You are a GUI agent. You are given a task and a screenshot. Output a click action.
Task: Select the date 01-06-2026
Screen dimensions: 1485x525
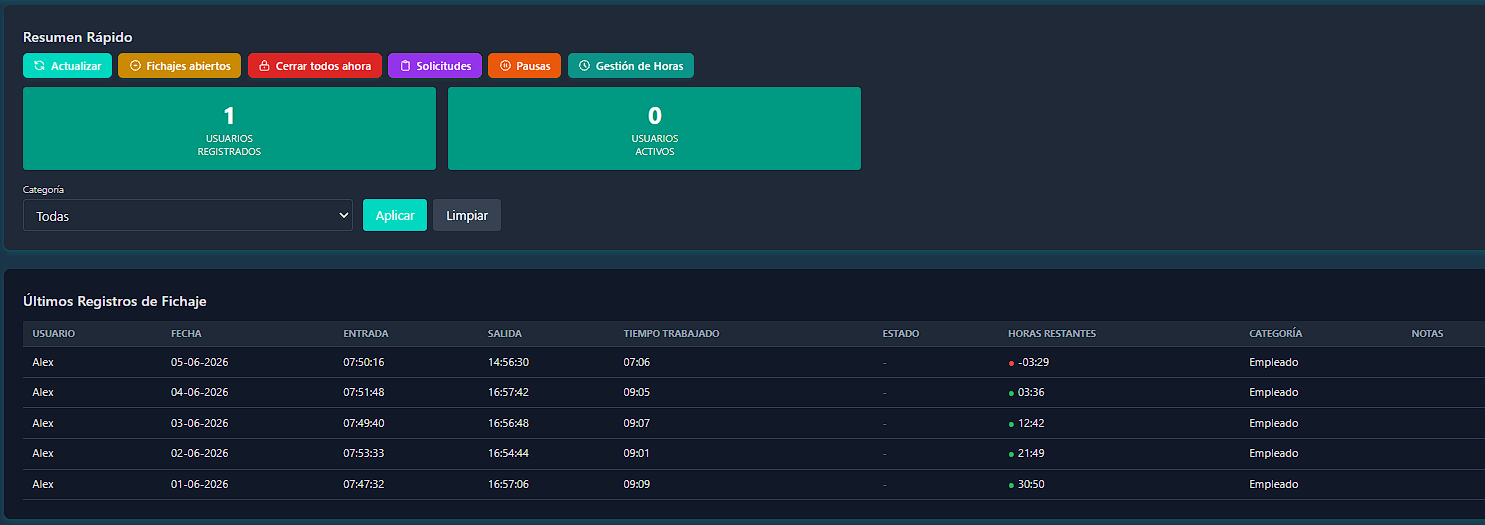pyautogui.click(x=200, y=484)
